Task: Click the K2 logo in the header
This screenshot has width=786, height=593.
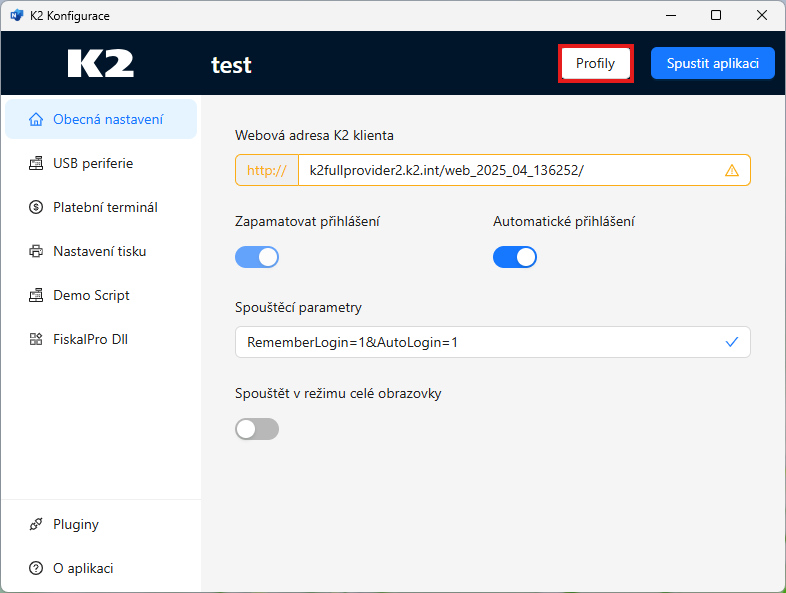Action: click(x=101, y=64)
